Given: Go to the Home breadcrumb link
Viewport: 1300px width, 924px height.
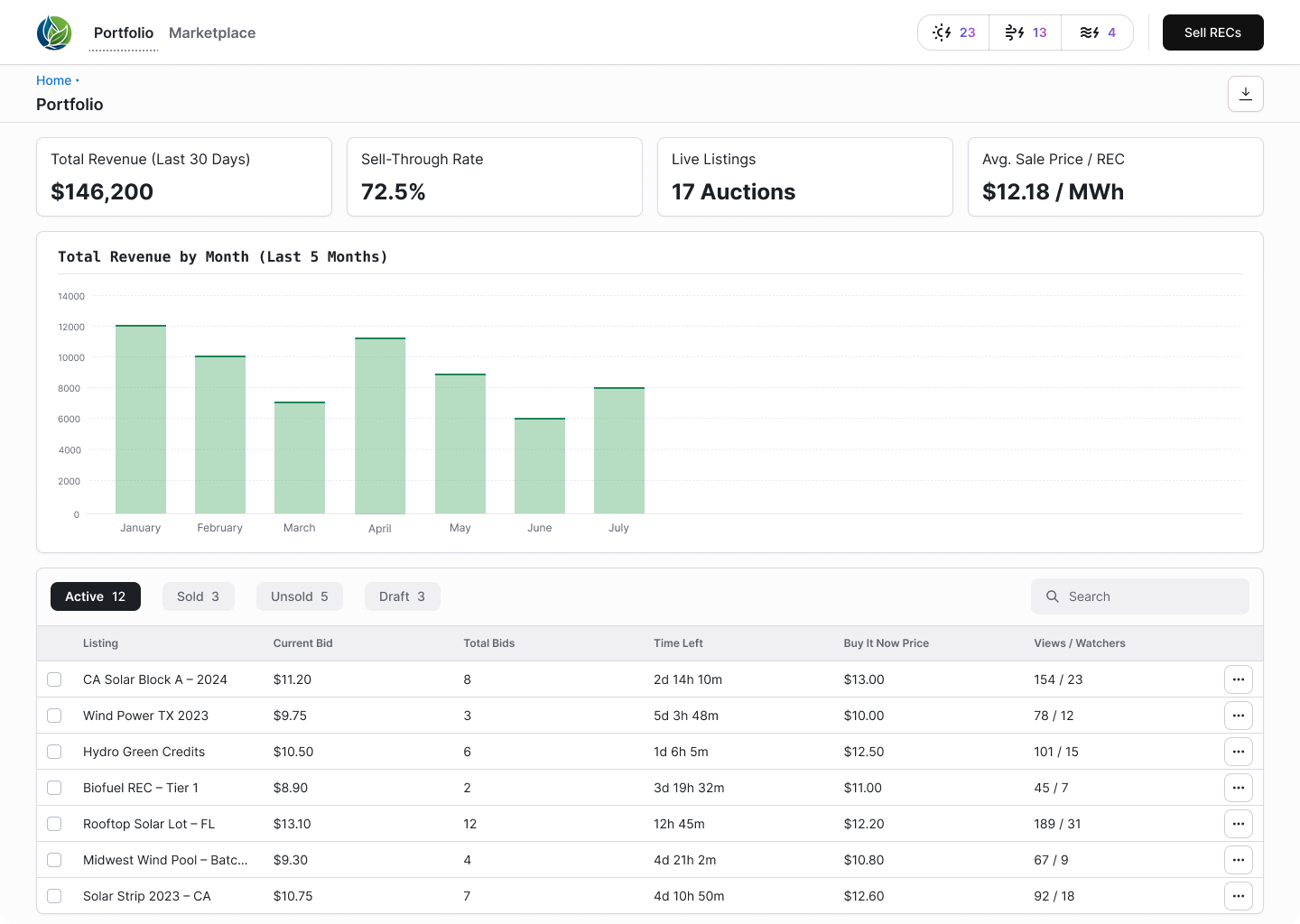Looking at the screenshot, I should click(x=53, y=80).
